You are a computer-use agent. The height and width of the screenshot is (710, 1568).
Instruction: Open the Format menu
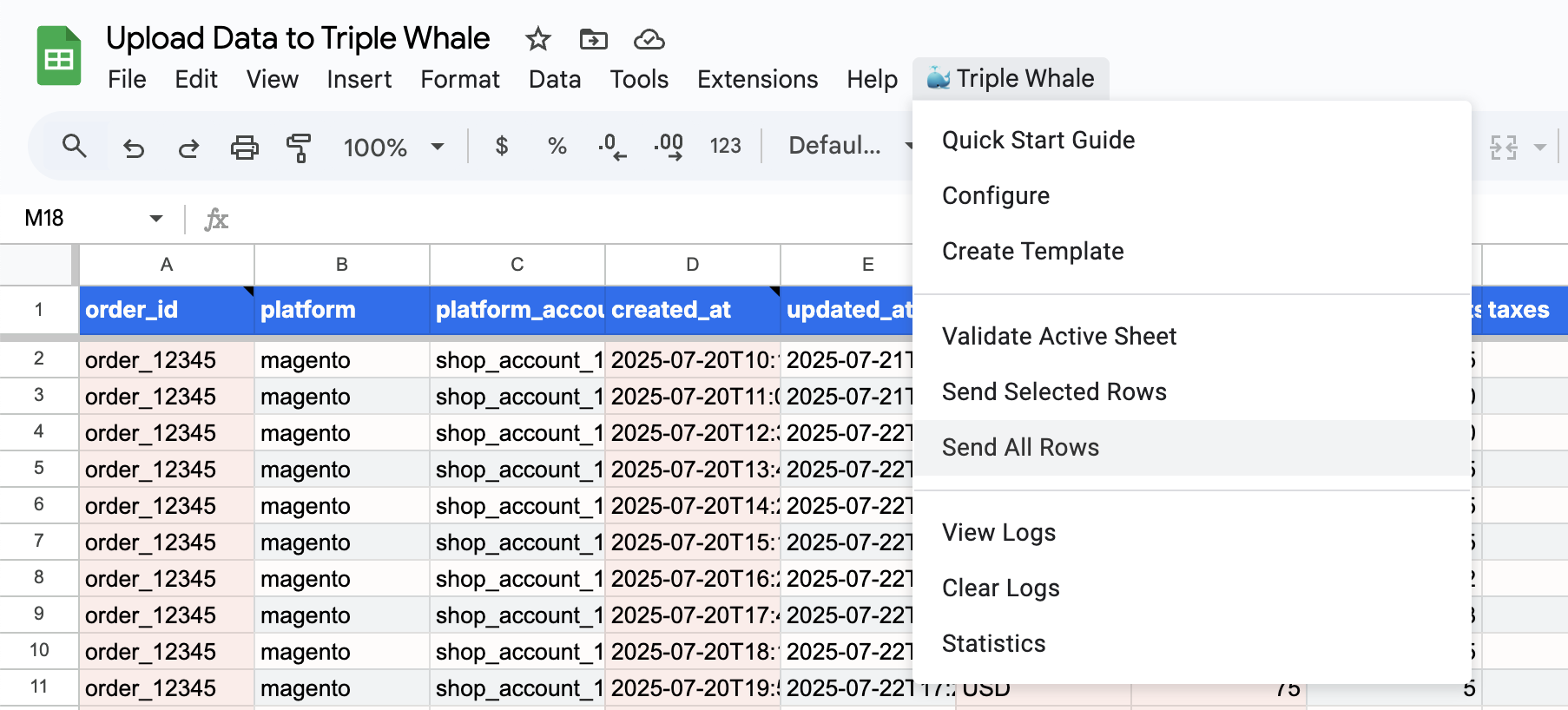tap(460, 79)
